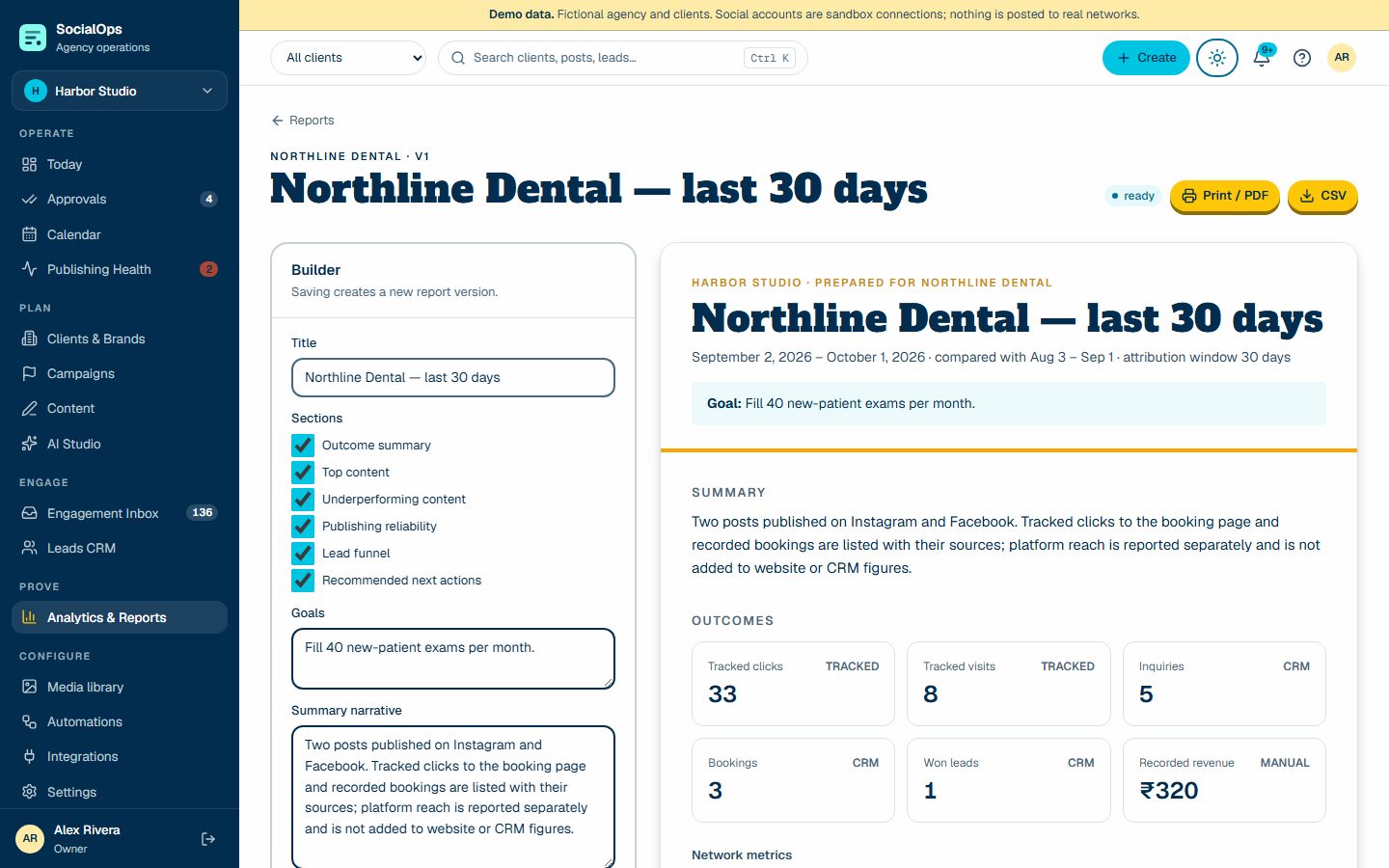Click the Engagement Inbox tray icon
Image resolution: width=1389 pixels, height=868 pixels.
click(x=30, y=513)
